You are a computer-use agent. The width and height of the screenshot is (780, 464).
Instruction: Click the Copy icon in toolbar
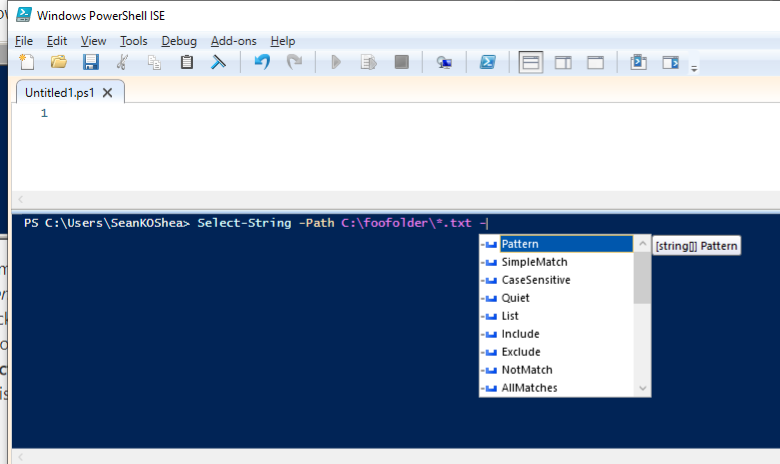[x=154, y=62]
